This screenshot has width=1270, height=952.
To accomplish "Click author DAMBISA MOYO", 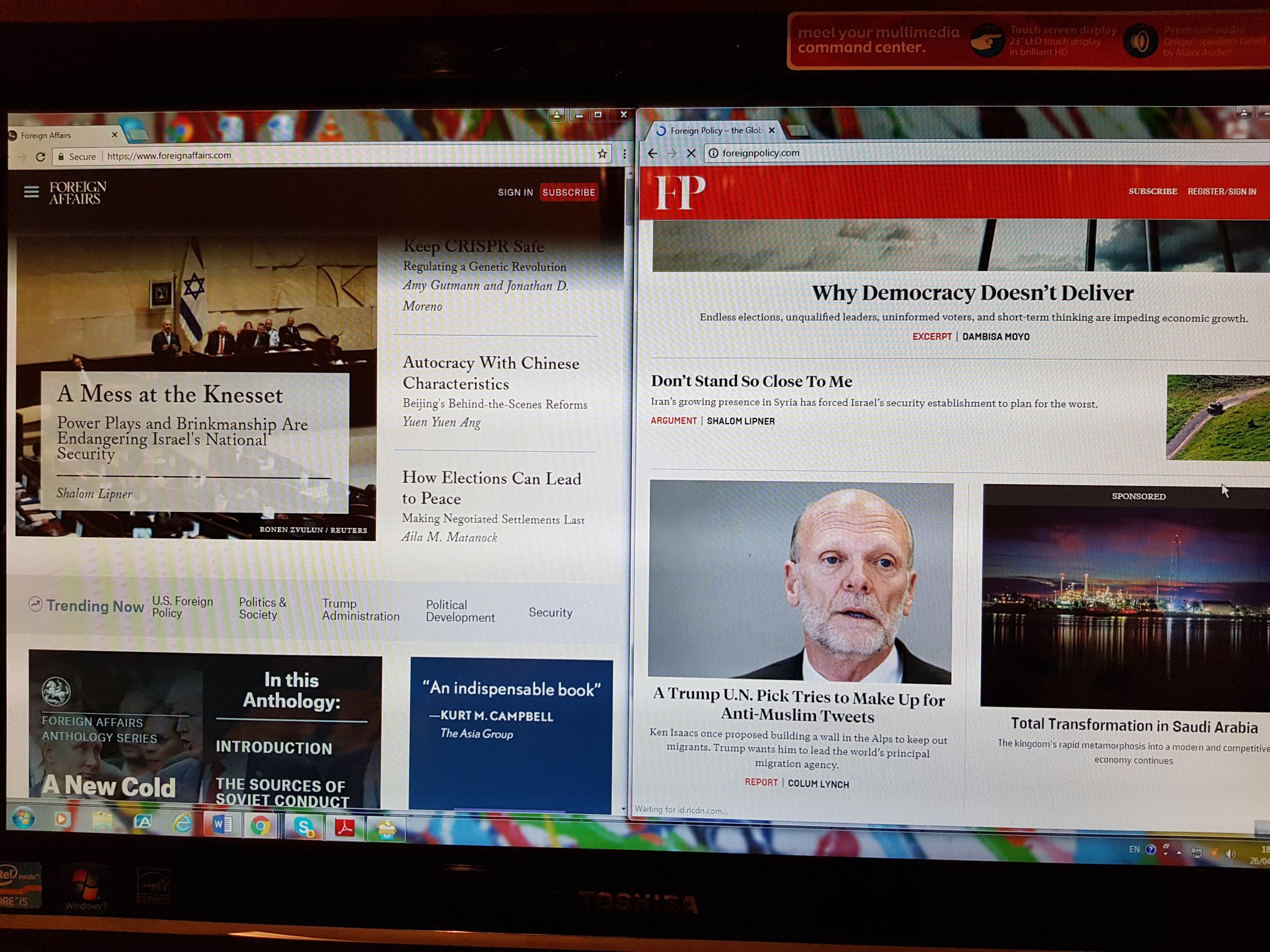I will tap(995, 337).
